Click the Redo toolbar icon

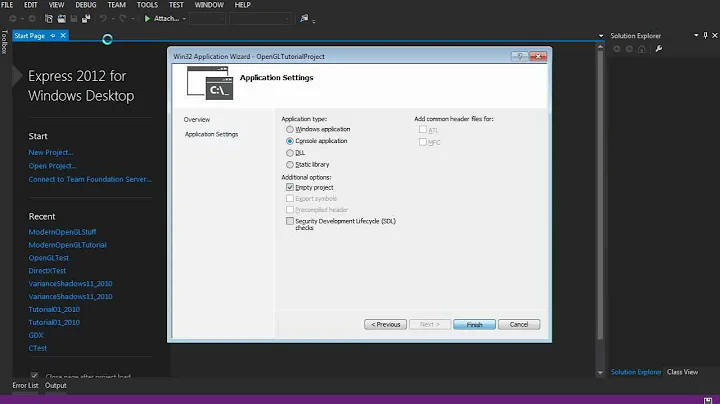pos(123,19)
